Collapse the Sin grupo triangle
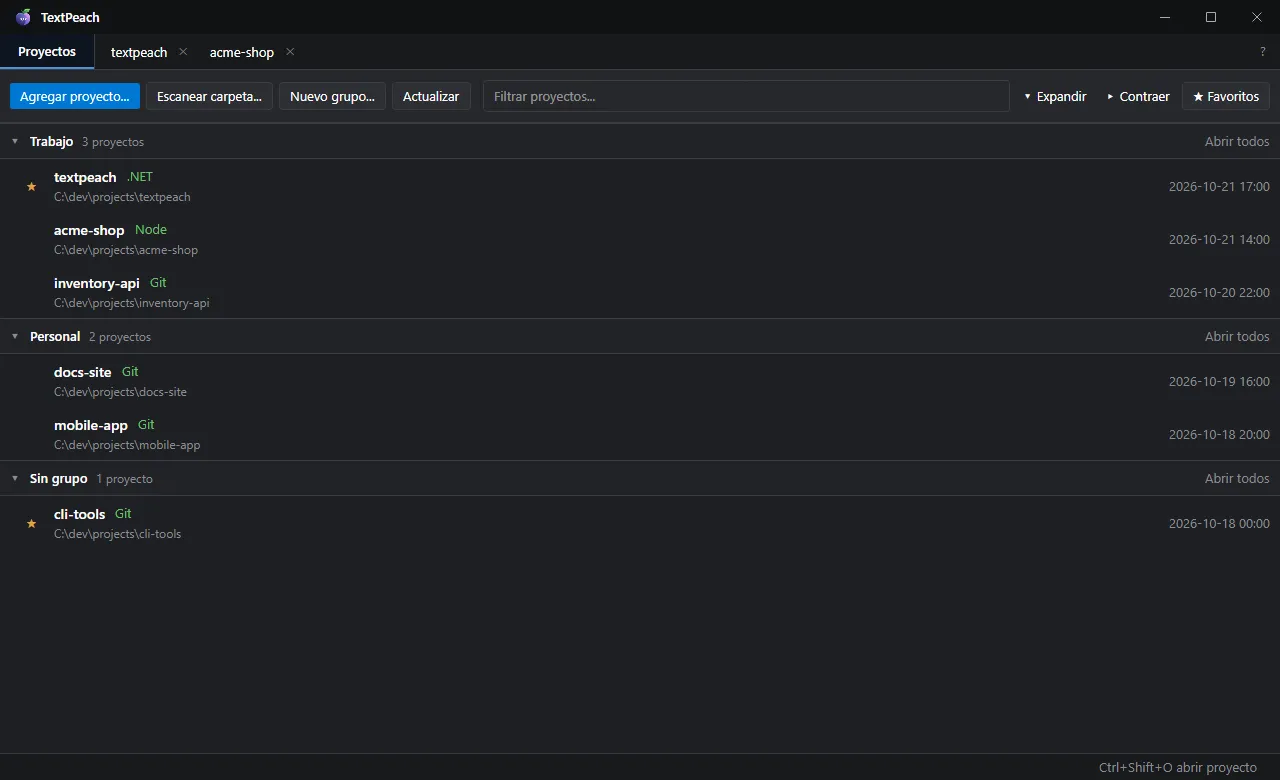This screenshot has width=1280, height=780. [15, 479]
